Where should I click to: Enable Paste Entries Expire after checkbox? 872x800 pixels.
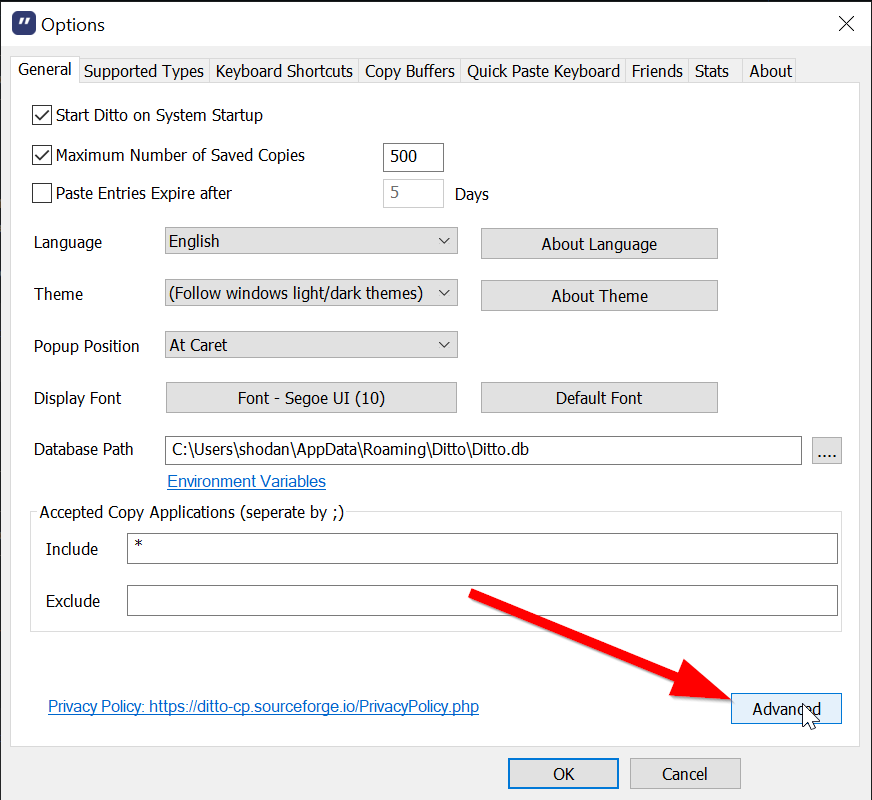pos(42,193)
